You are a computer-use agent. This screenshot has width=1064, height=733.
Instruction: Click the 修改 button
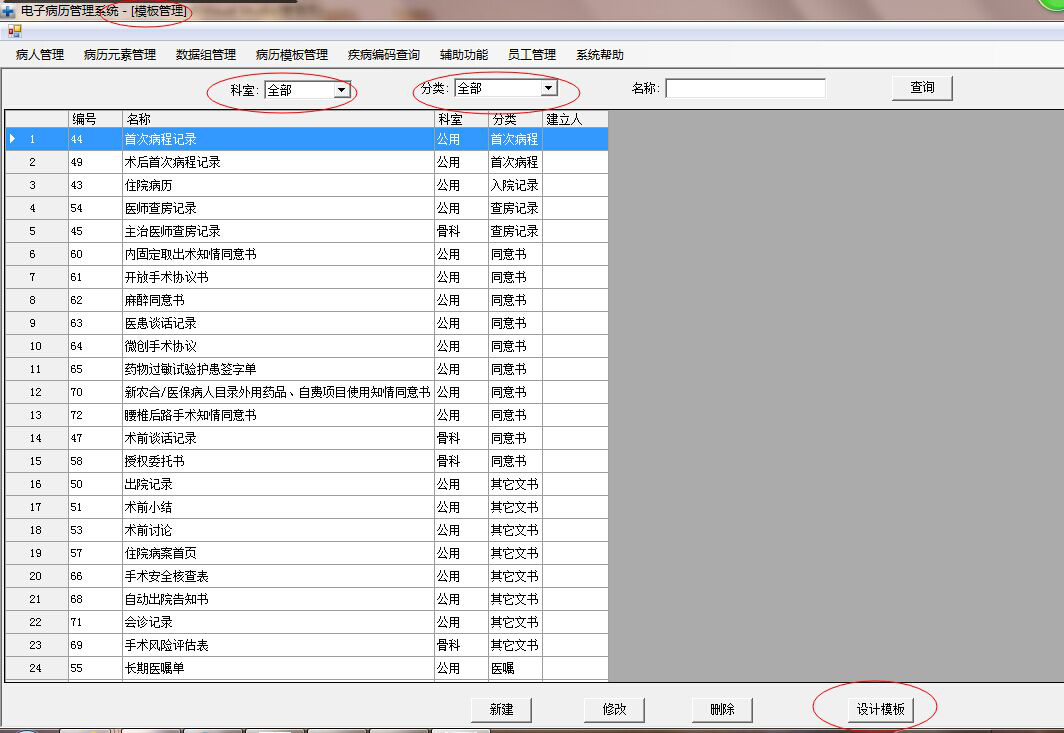point(614,709)
